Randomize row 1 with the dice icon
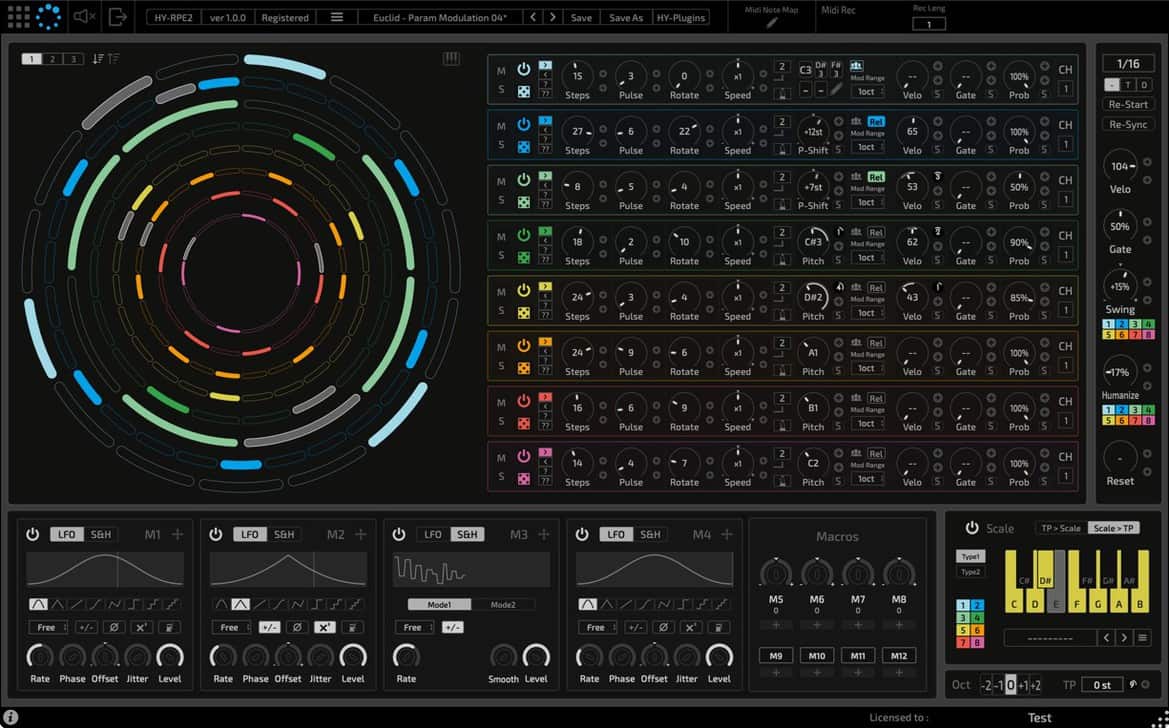 524,91
